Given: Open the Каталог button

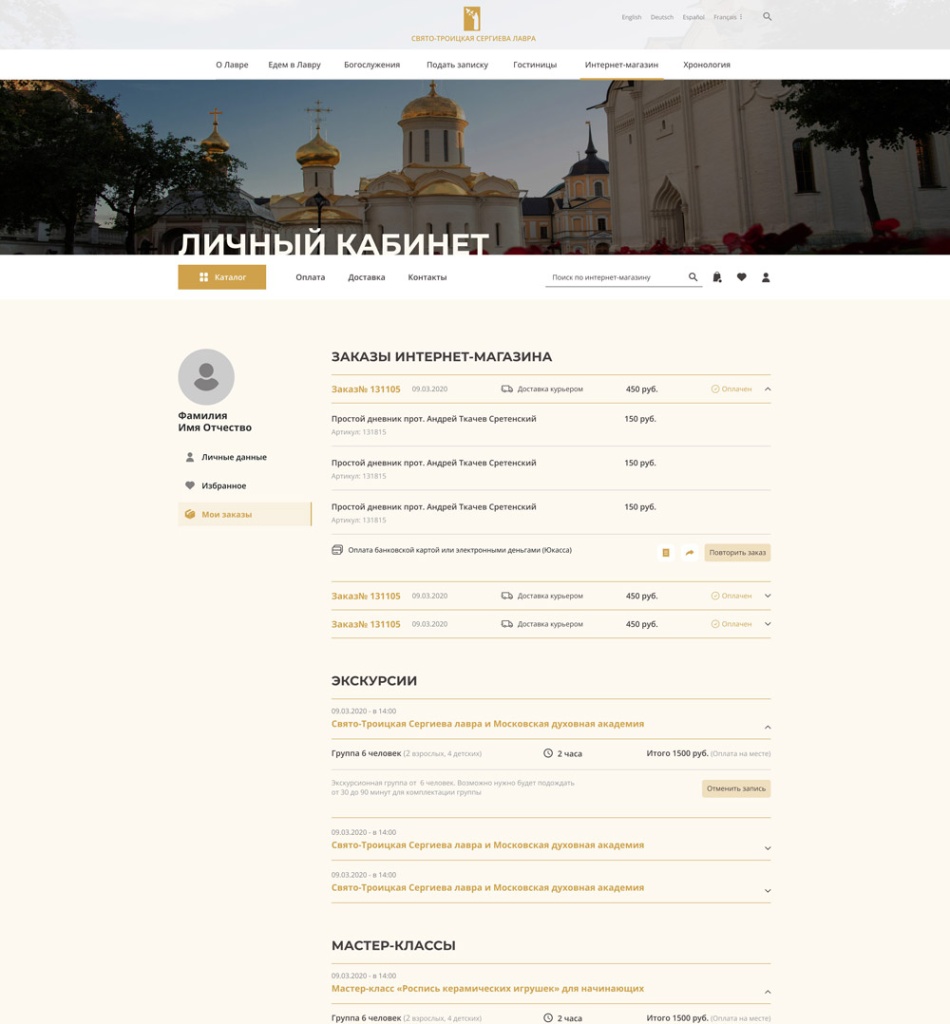Looking at the screenshot, I should pos(222,277).
